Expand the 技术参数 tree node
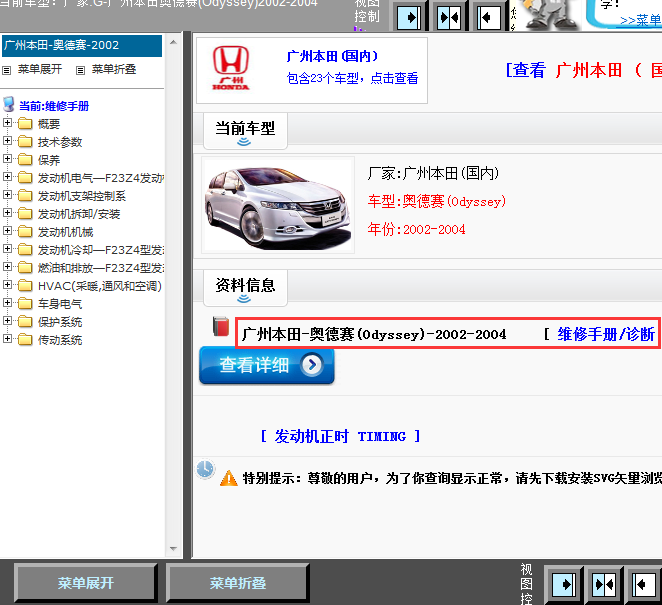The width and height of the screenshot is (662, 605). point(7,140)
